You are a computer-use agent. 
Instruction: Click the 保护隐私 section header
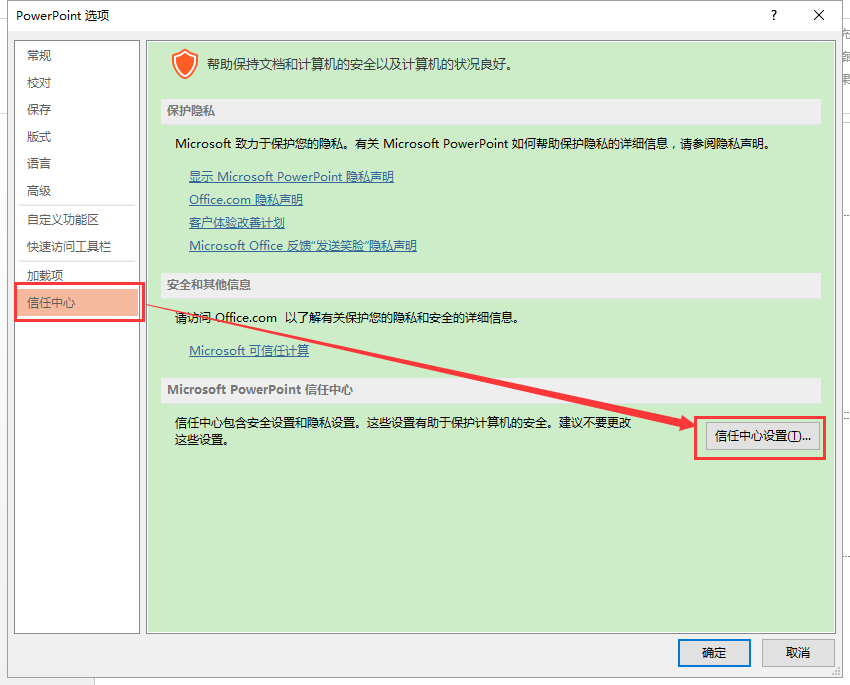(491, 111)
